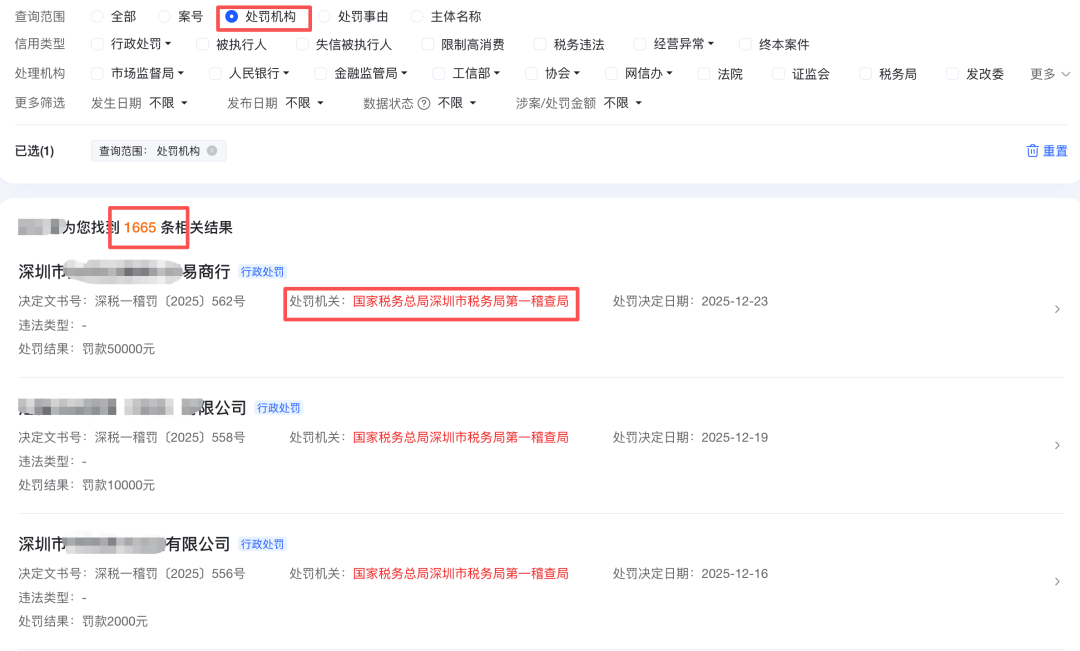Open the 558号 result using its right arrow
Viewport: 1080px width, 651px height.
(1057, 446)
